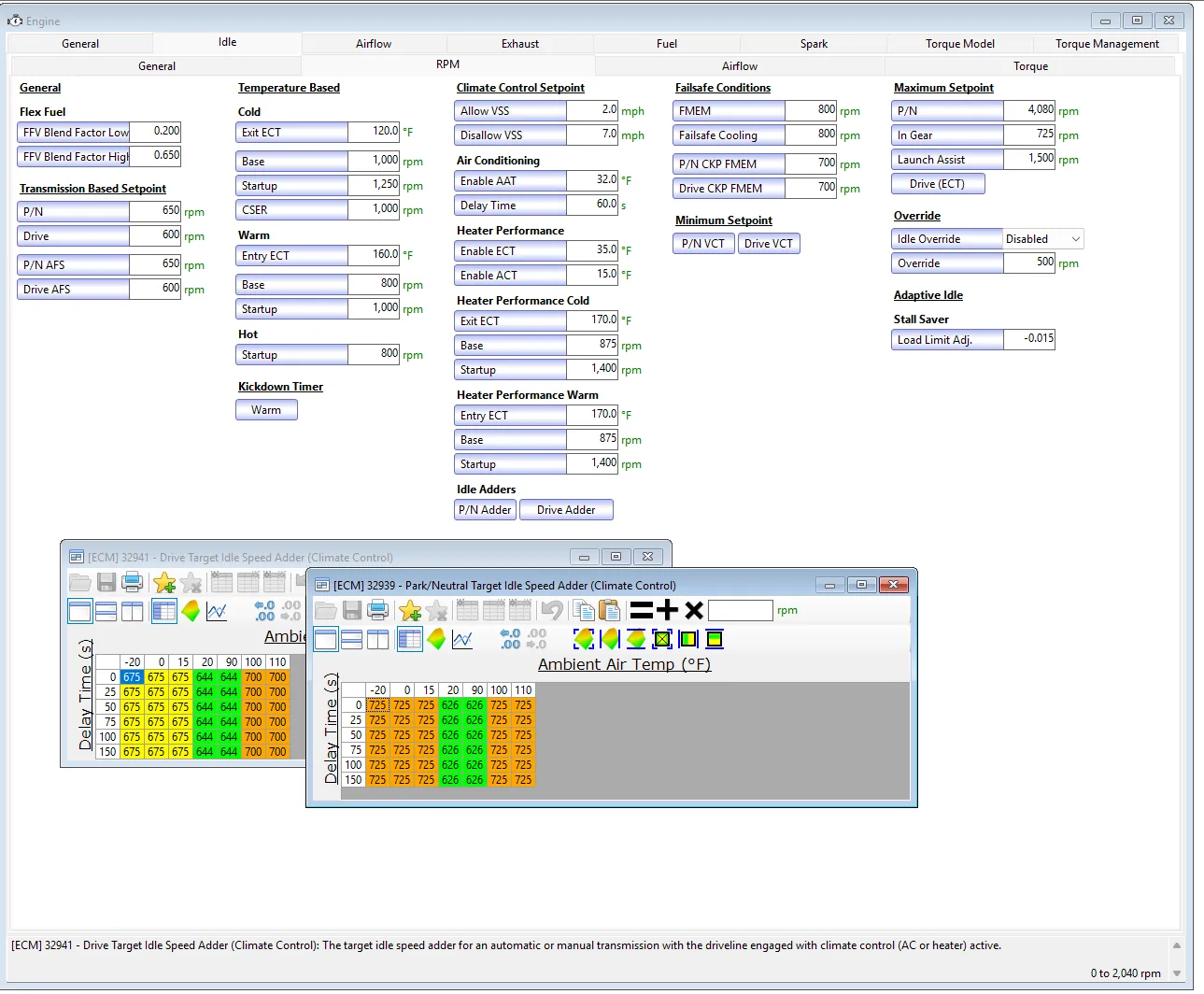
Task: Restore the Drive adder window
Action: click(x=616, y=557)
